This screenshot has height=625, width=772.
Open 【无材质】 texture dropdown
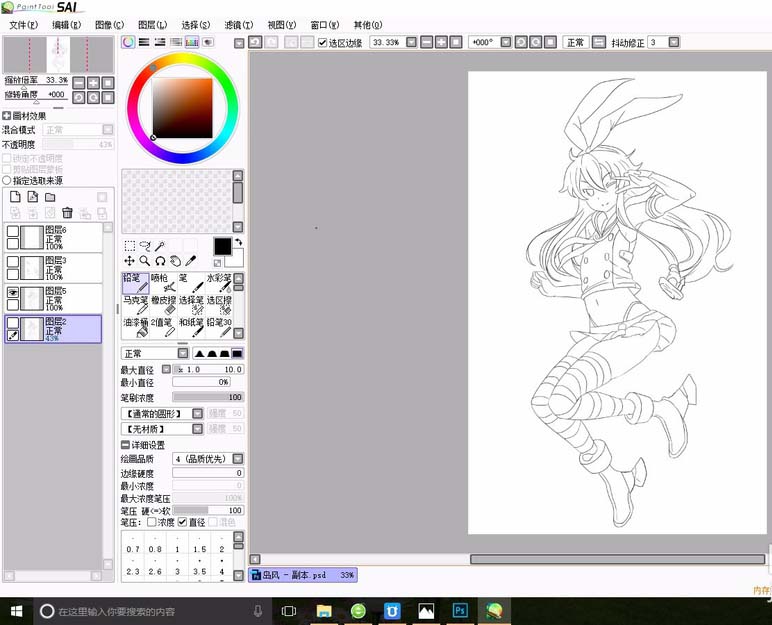[x=197, y=428]
